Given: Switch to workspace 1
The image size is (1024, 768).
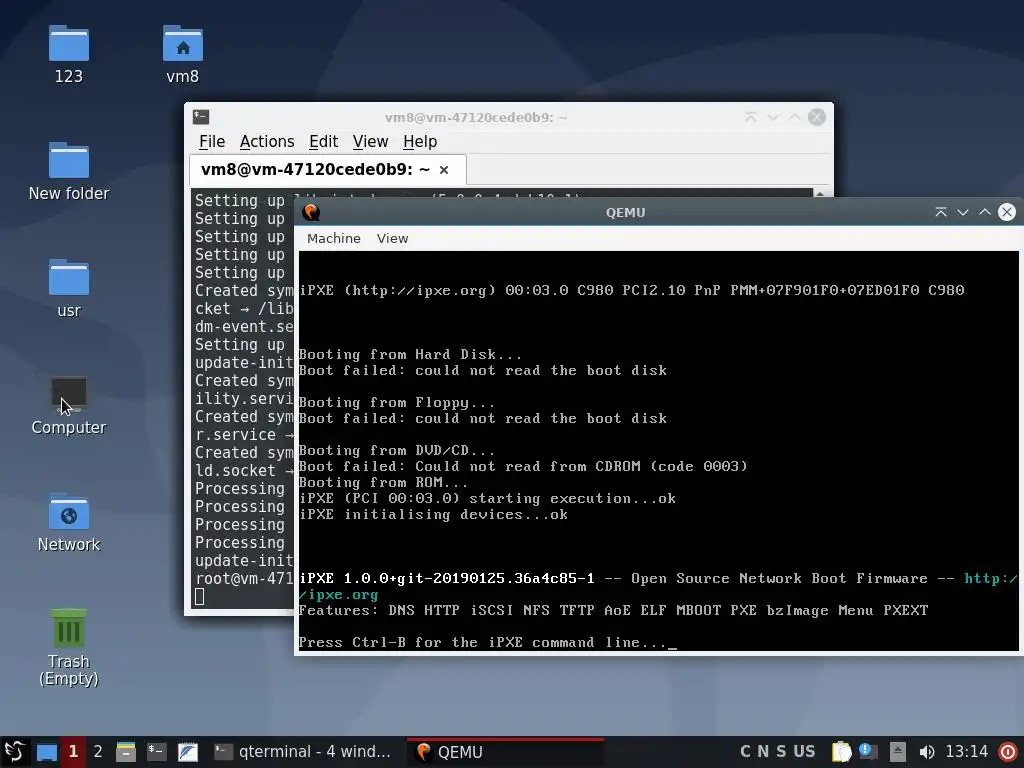Looking at the screenshot, I should tap(73, 752).
